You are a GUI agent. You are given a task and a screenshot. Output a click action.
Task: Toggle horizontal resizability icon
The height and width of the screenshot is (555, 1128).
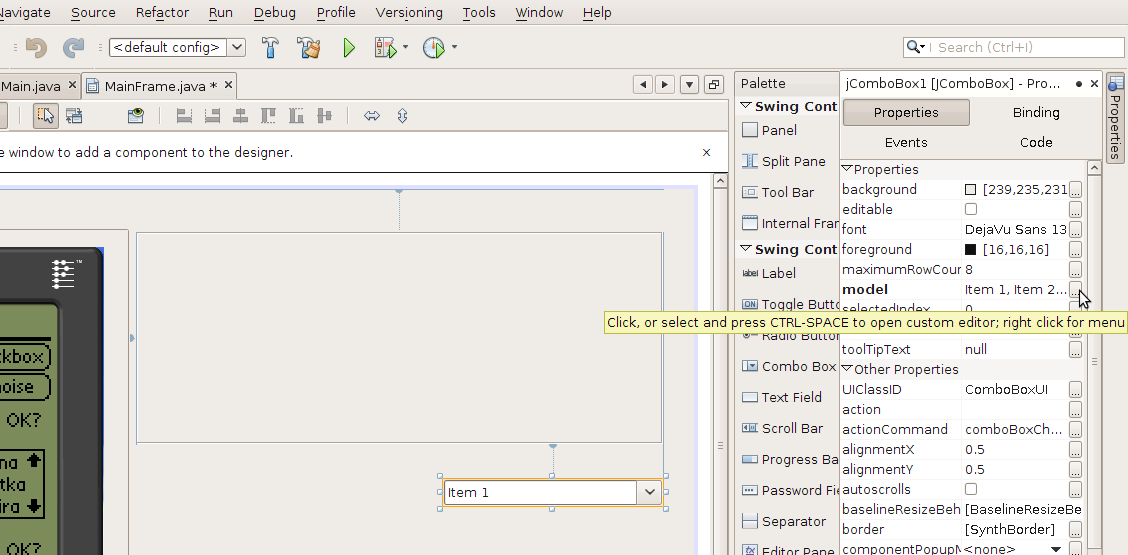pyautogui.click(x=372, y=115)
